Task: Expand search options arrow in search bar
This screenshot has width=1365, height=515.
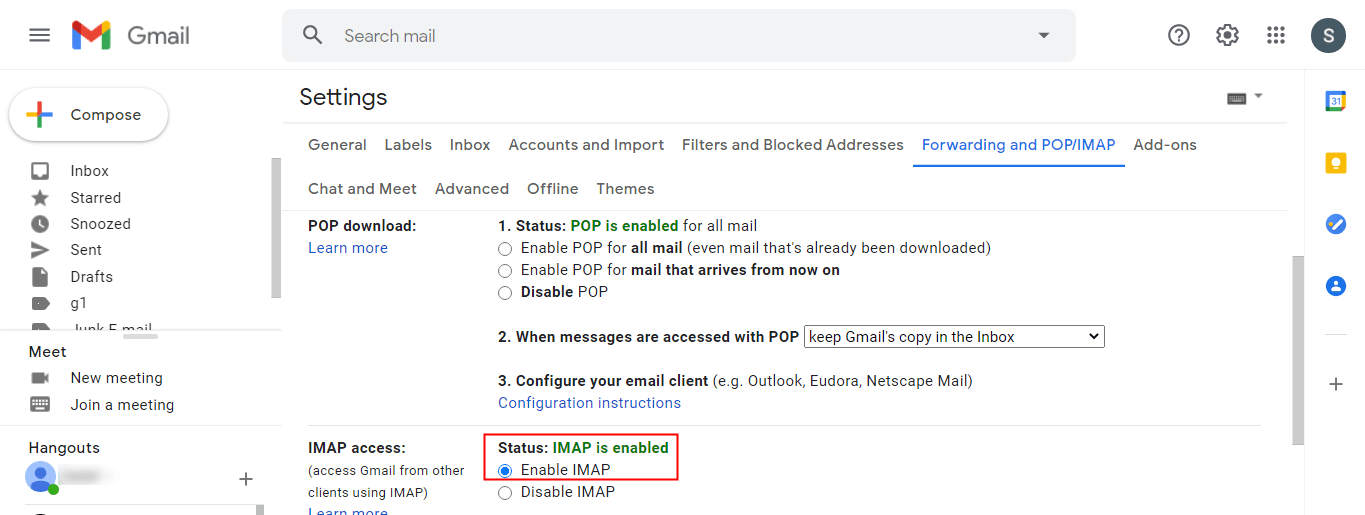Action: click(x=1044, y=36)
